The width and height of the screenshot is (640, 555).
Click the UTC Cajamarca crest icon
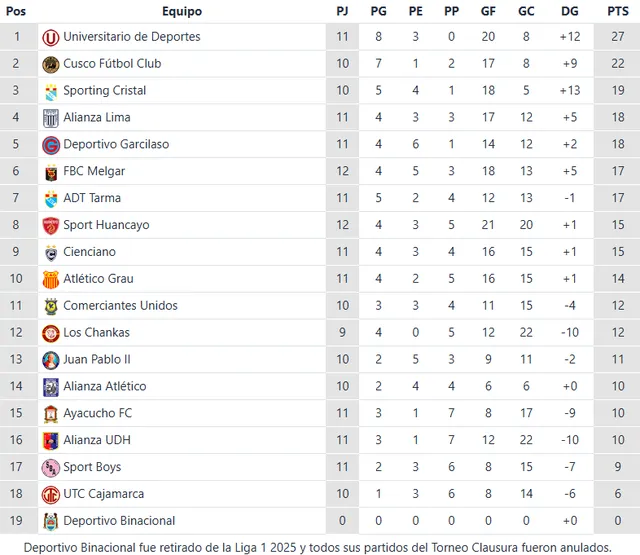click(51, 494)
